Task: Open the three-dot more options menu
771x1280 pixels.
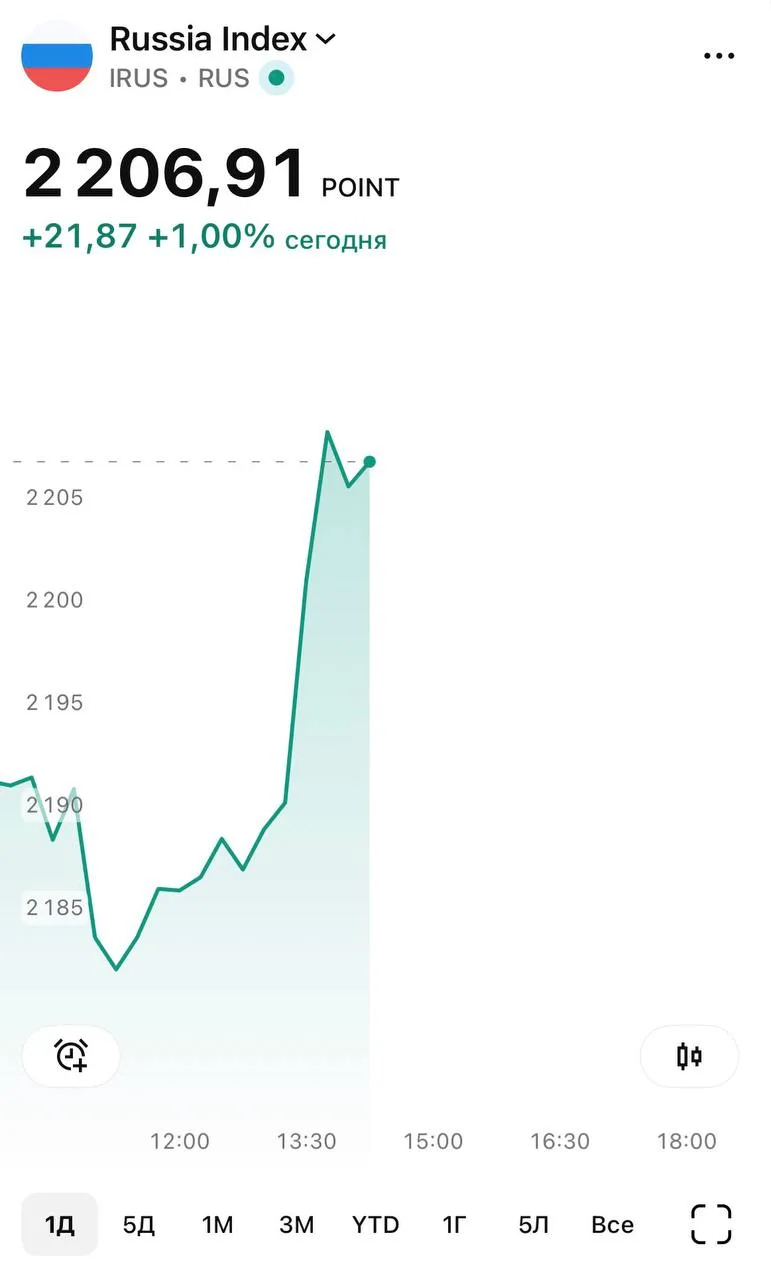Action: click(719, 56)
